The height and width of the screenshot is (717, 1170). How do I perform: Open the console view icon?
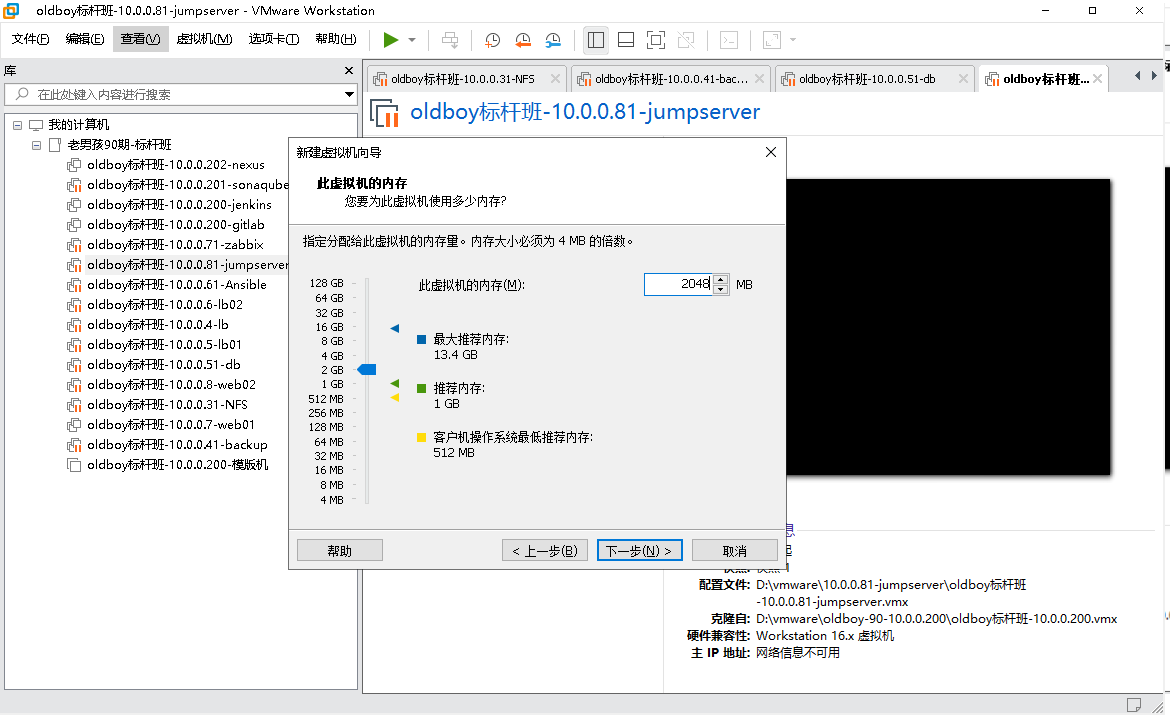(728, 40)
